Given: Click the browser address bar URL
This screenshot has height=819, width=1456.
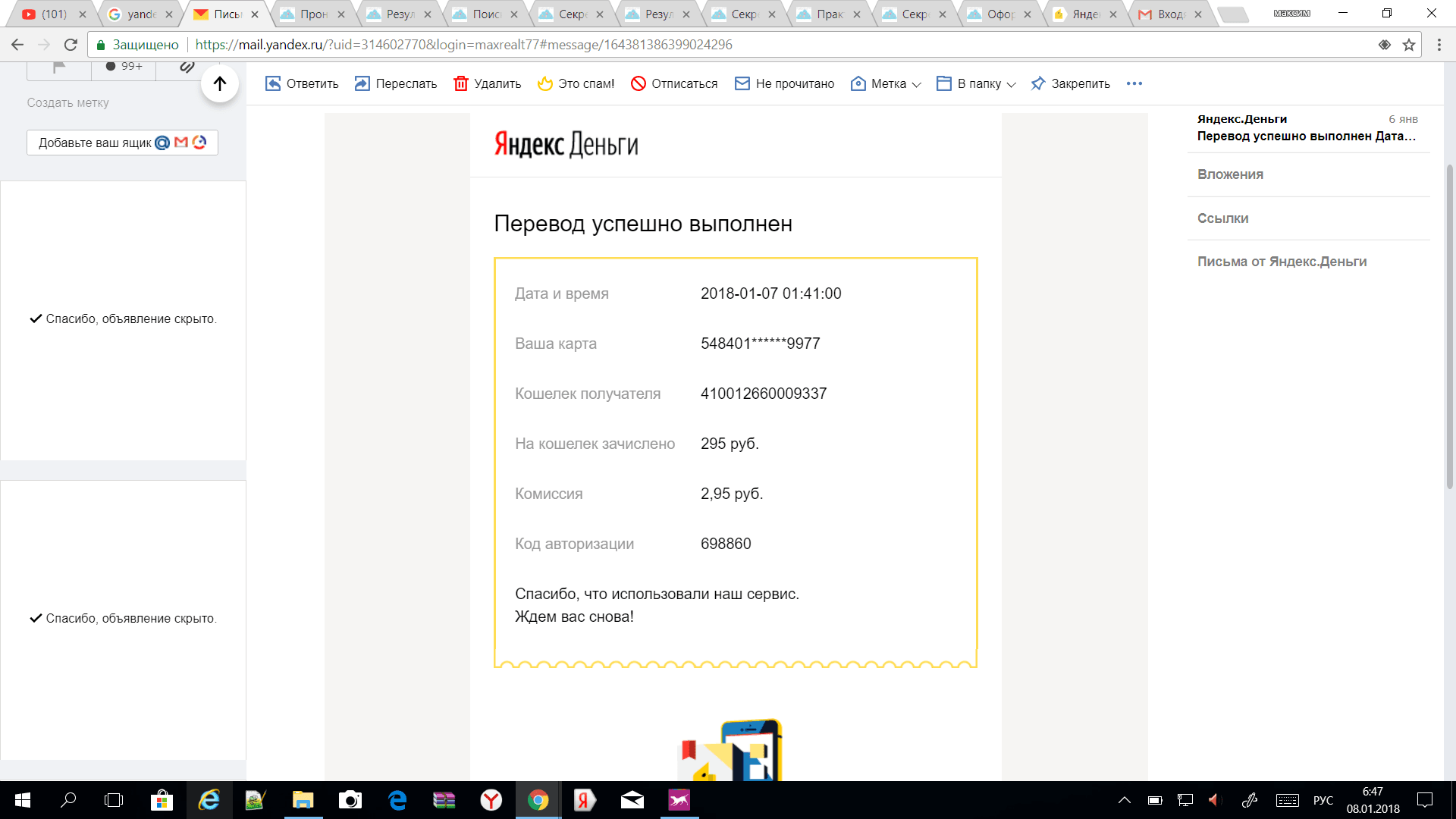Looking at the screenshot, I should point(464,45).
